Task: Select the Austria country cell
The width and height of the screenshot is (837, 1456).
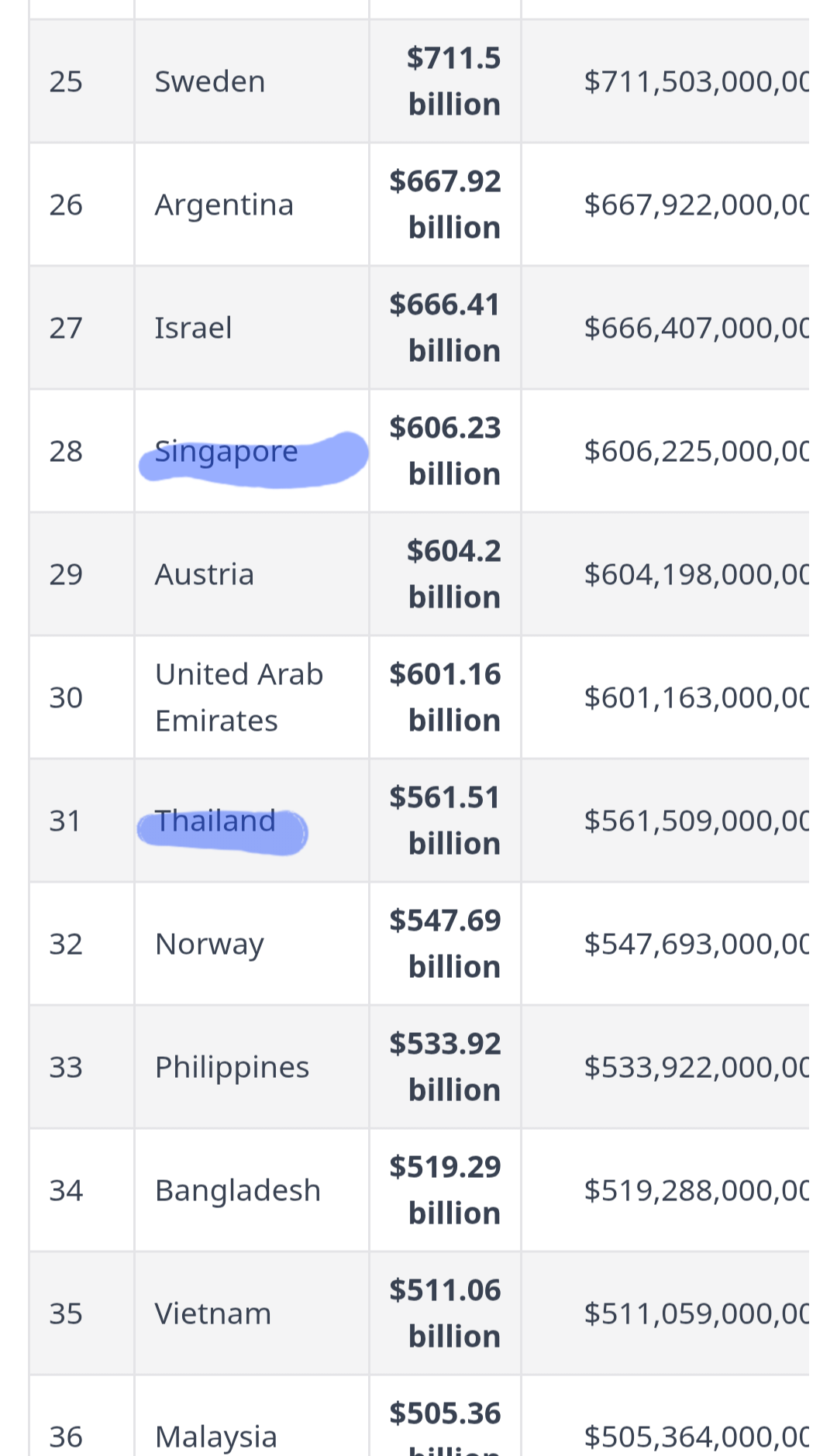Action: [251, 574]
